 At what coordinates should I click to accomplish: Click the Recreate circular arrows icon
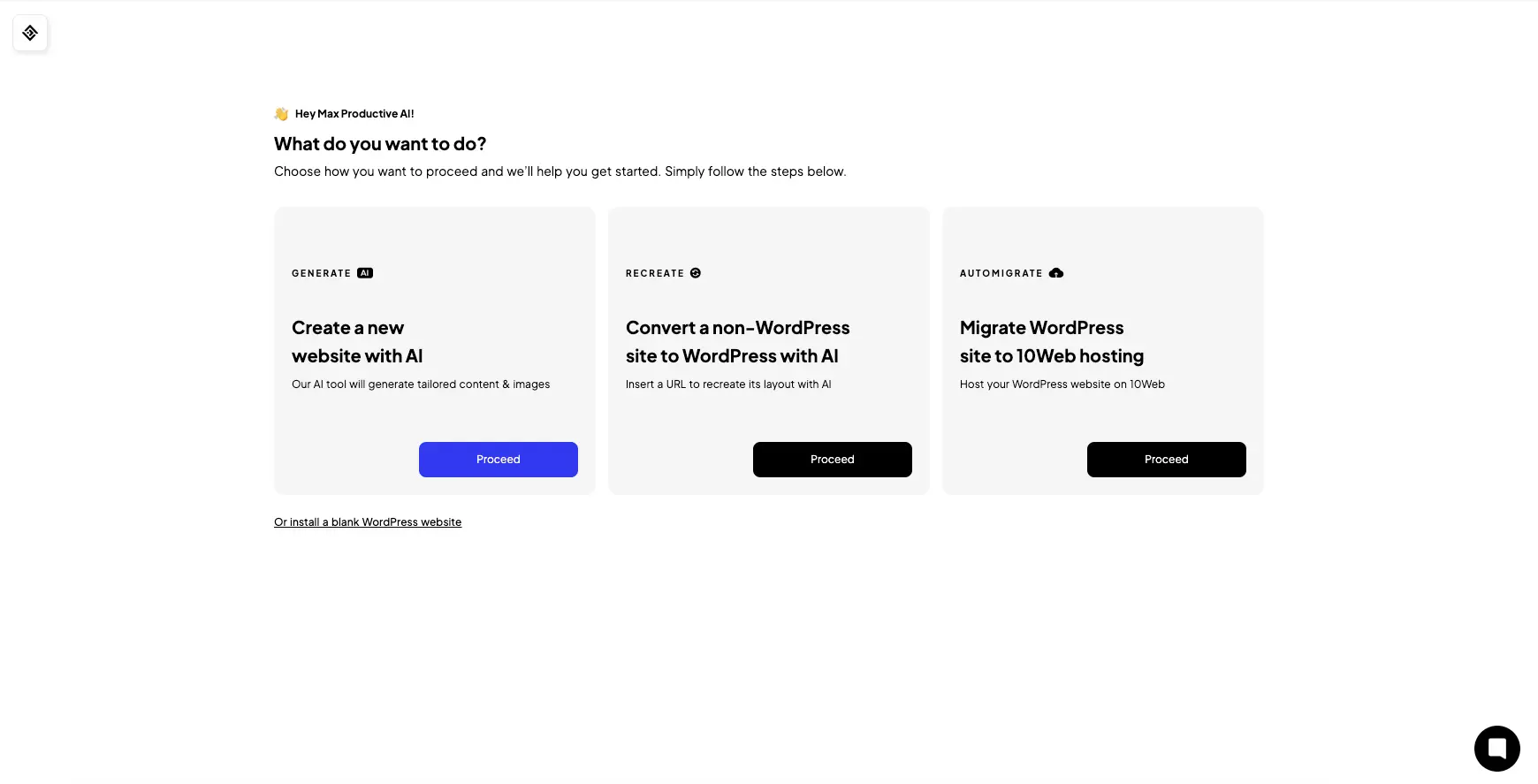696,273
